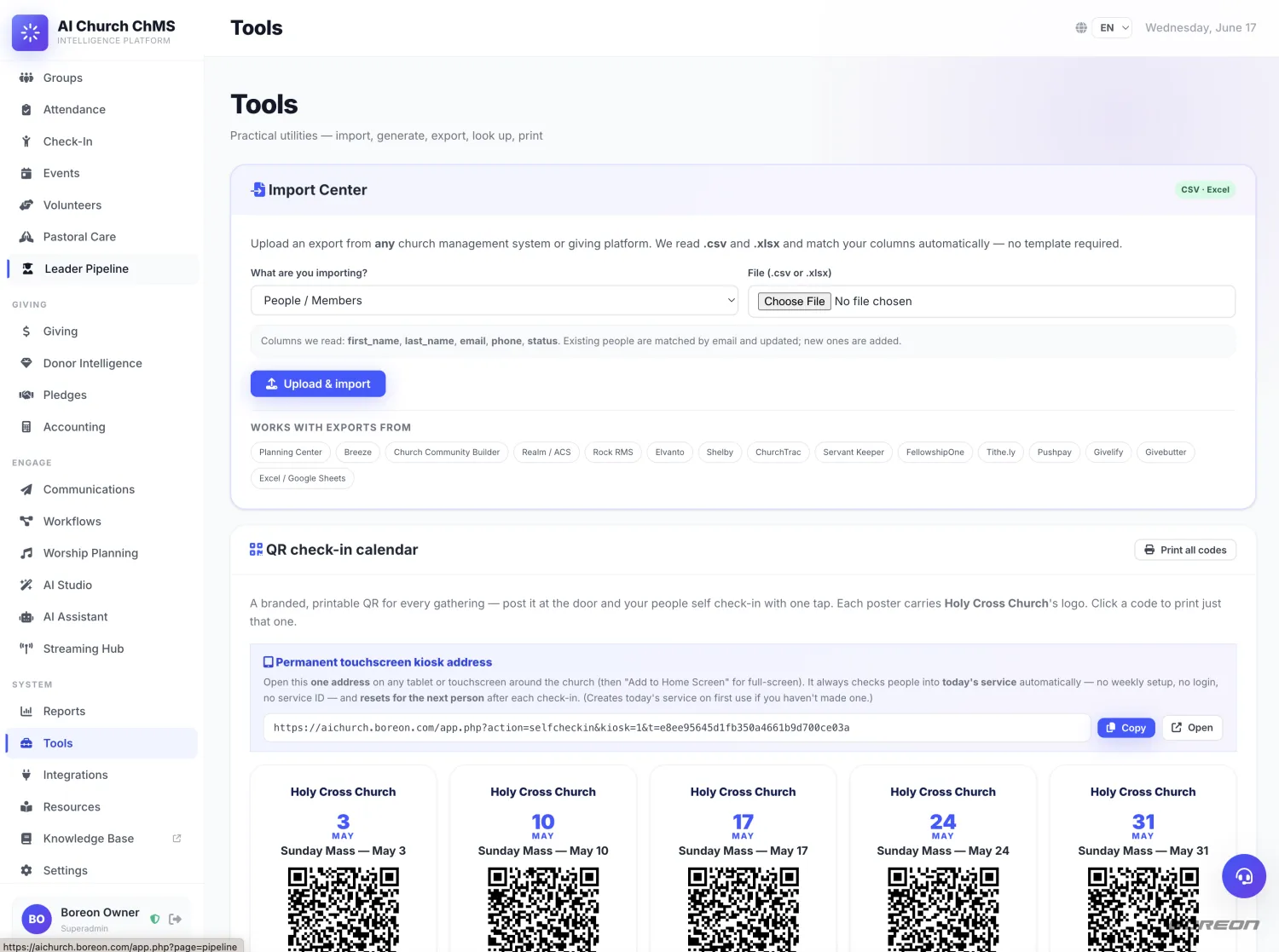
Task: Click the Tithe.ly export tag
Action: [1001, 453]
